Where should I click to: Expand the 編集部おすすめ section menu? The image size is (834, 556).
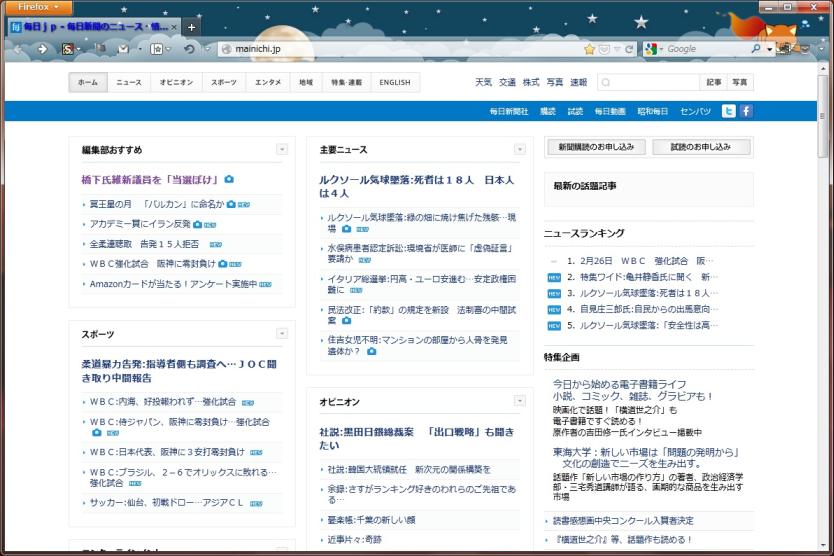[x=282, y=150]
